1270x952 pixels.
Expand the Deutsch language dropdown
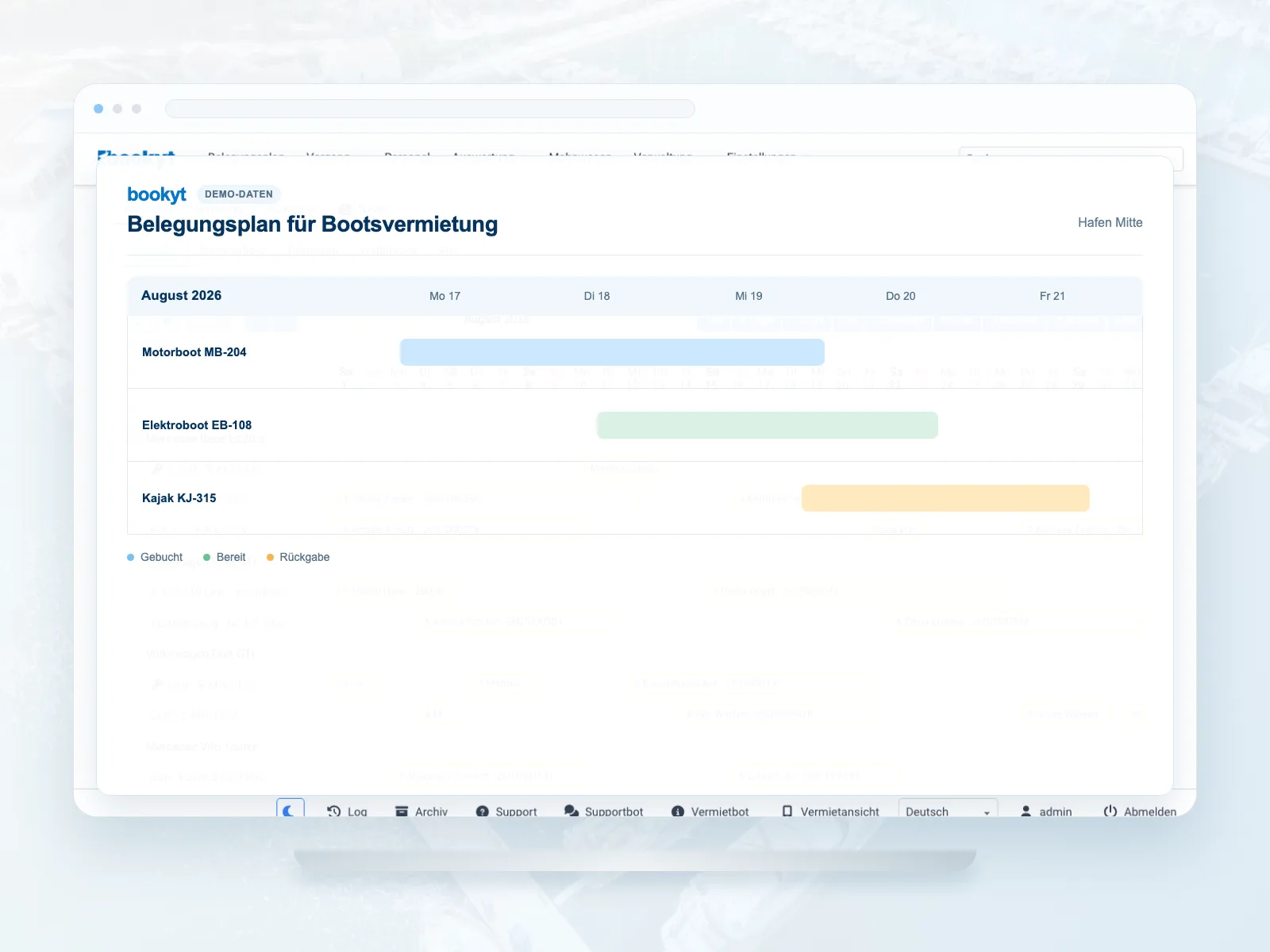(948, 809)
